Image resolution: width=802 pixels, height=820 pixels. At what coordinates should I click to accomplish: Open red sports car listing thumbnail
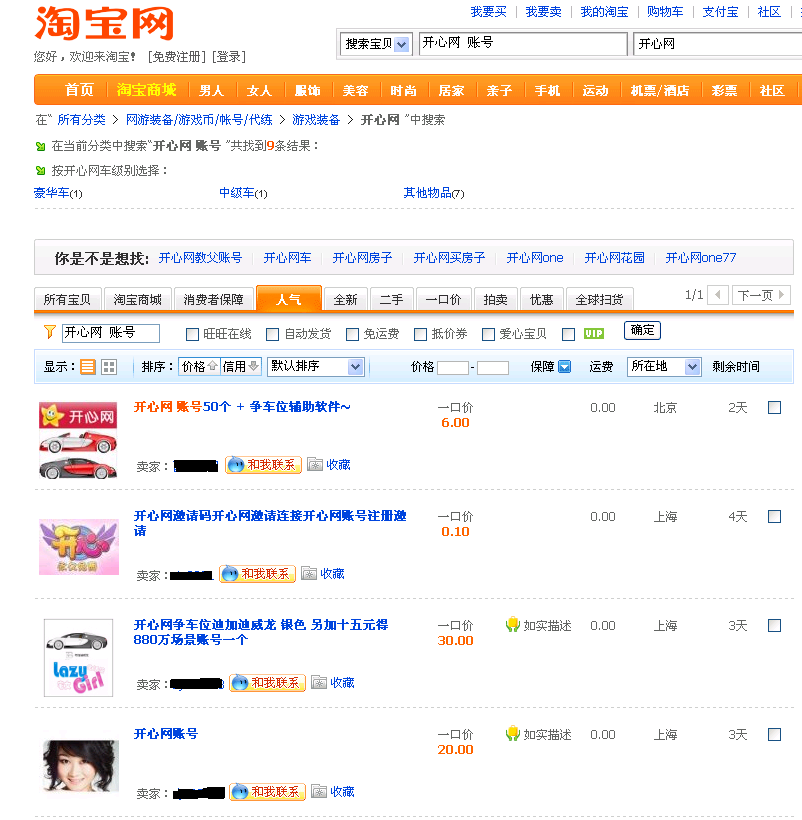click(78, 441)
